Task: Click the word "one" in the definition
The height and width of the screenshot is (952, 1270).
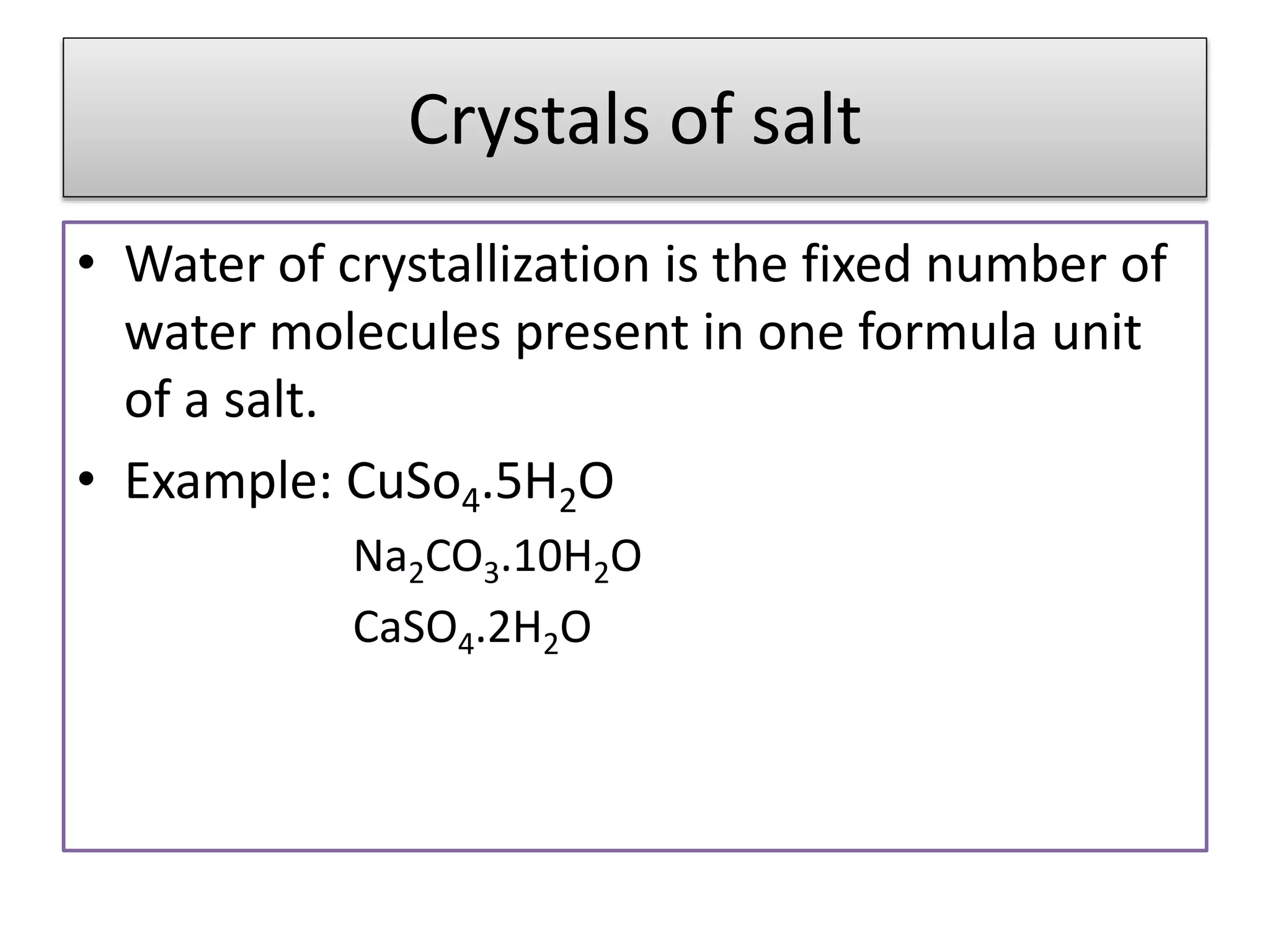Action: point(801,332)
